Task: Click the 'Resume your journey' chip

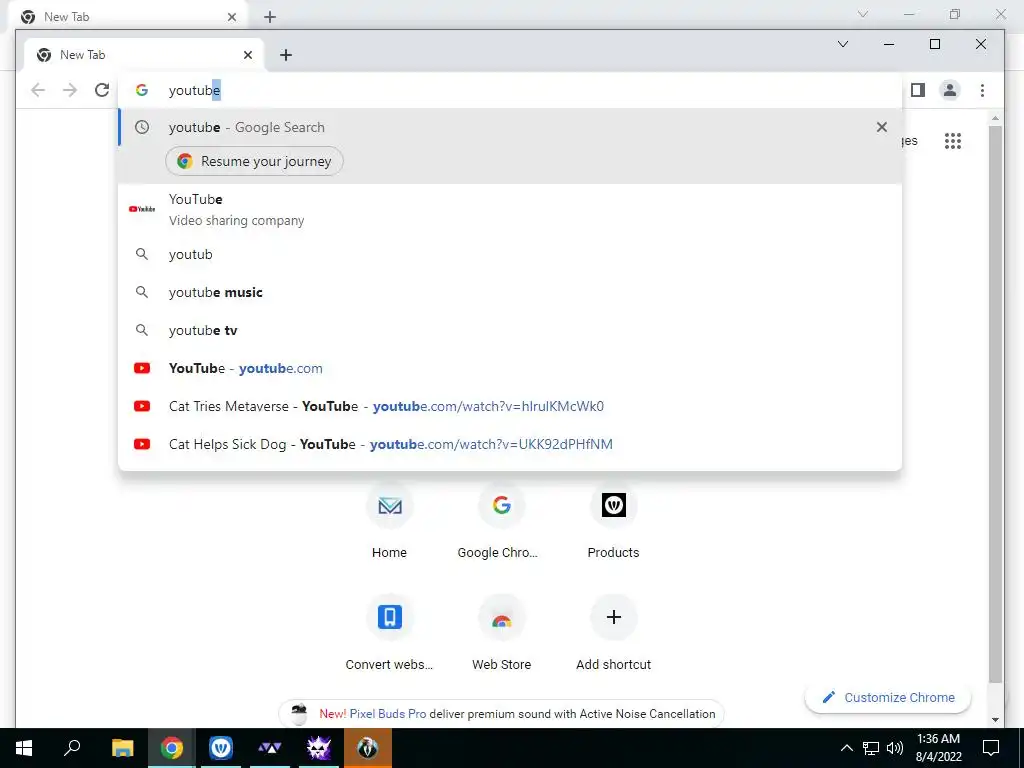Action: pyautogui.click(x=254, y=161)
